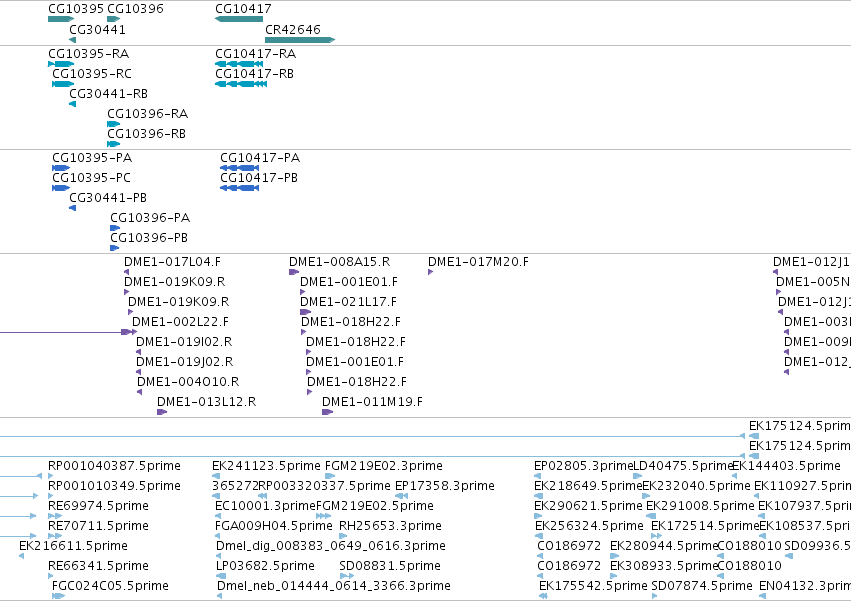Select the FGA009H04.5prime EST label
This screenshot has height=601, width=851.
coord(274,527)
